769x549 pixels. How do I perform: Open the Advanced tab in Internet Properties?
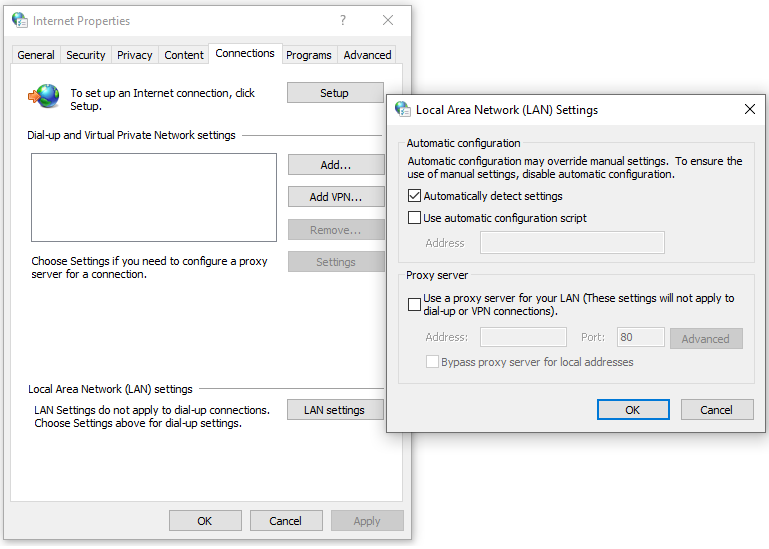(367, 55)
